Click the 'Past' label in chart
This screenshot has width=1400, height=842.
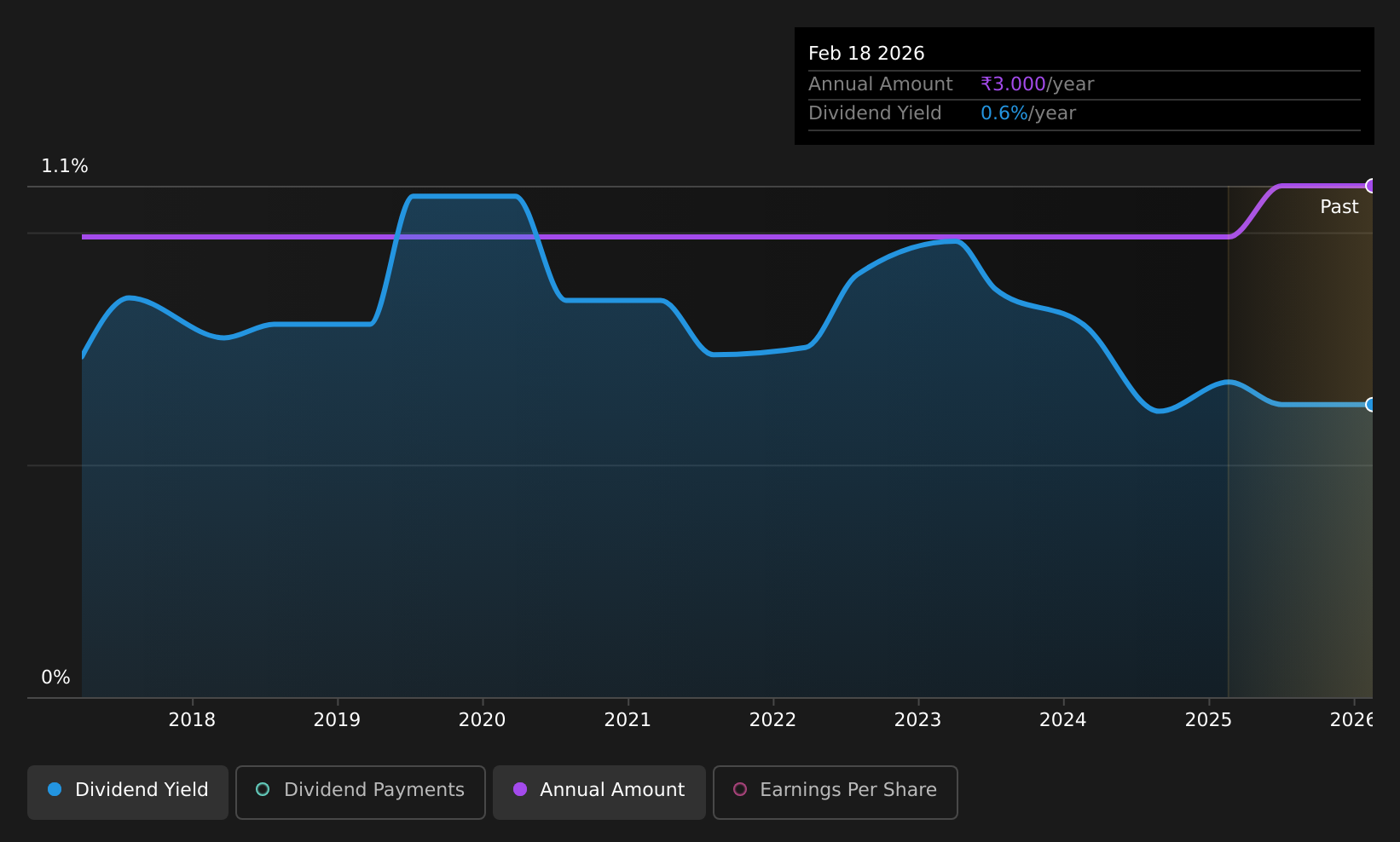[1339, 207]
